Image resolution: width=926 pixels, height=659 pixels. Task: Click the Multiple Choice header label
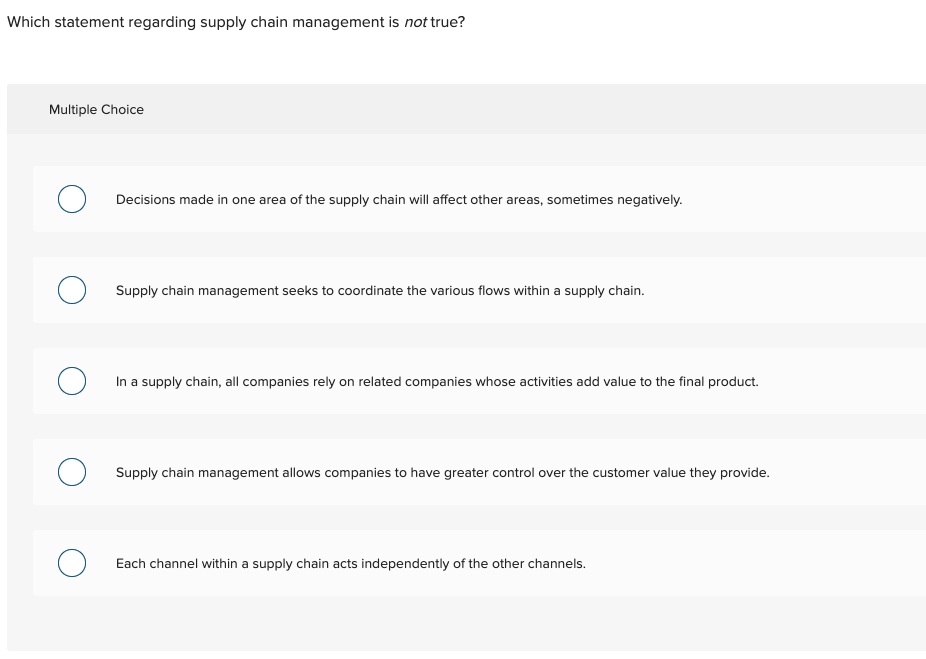96,109
